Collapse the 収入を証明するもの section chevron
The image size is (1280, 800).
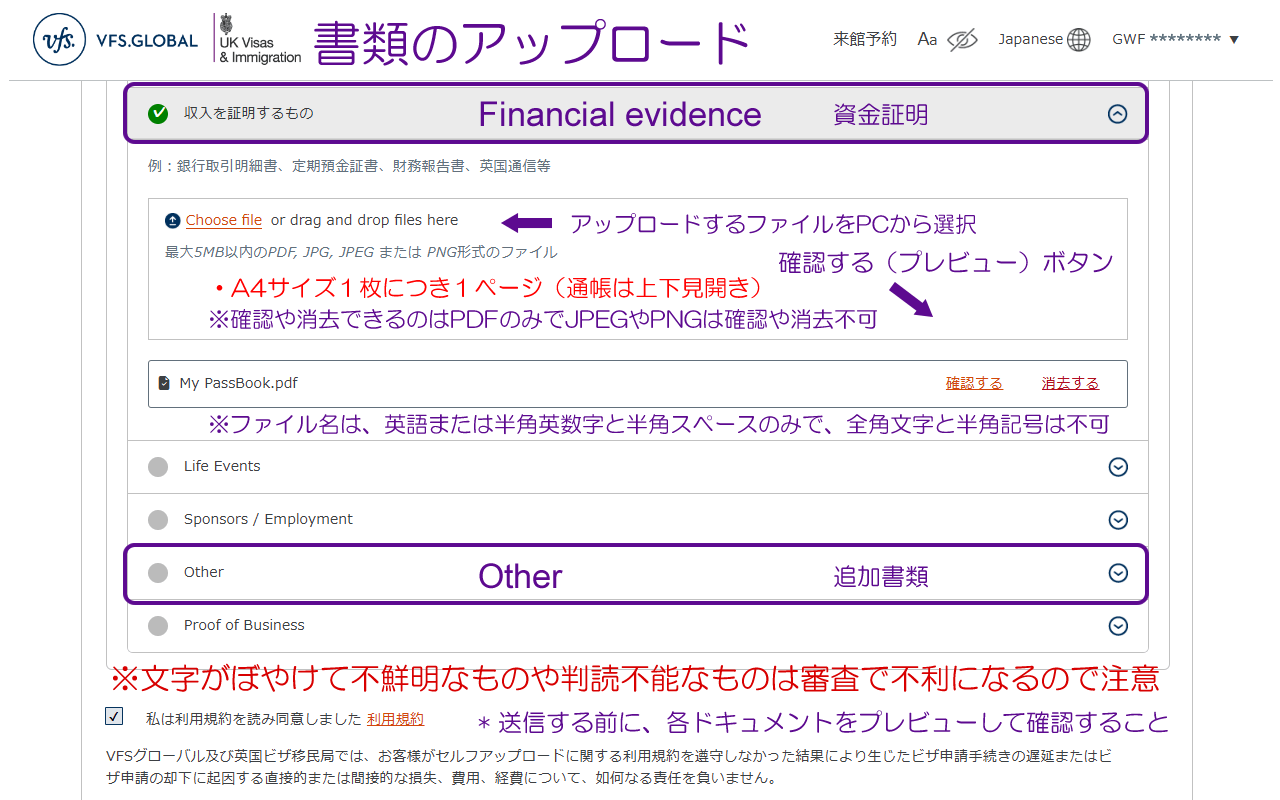(1118, 114)
